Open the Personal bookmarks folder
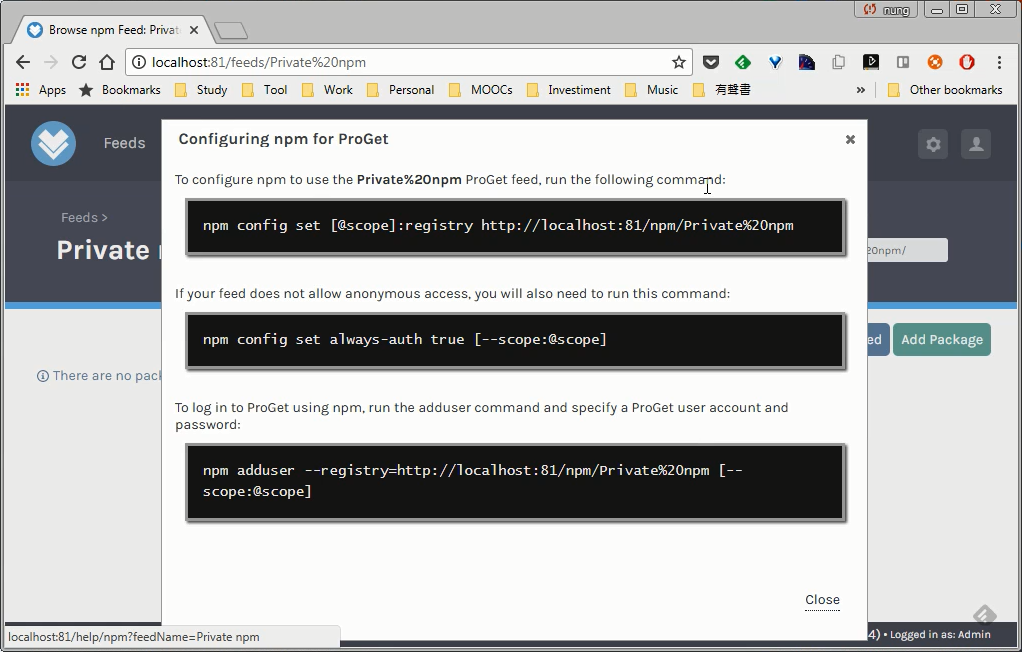The width and height of the screenshot is (1022, 652). (x=400, y=90)
